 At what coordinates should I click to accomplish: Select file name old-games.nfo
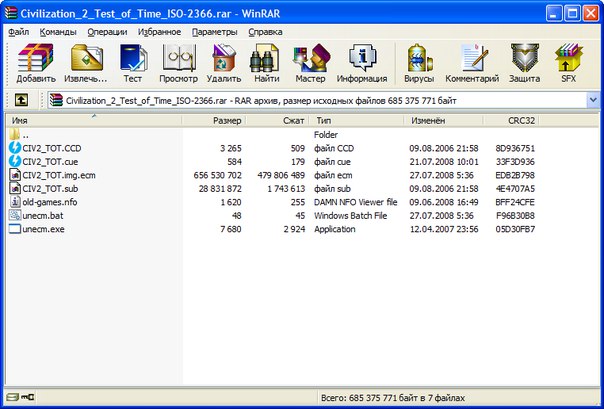50,202
